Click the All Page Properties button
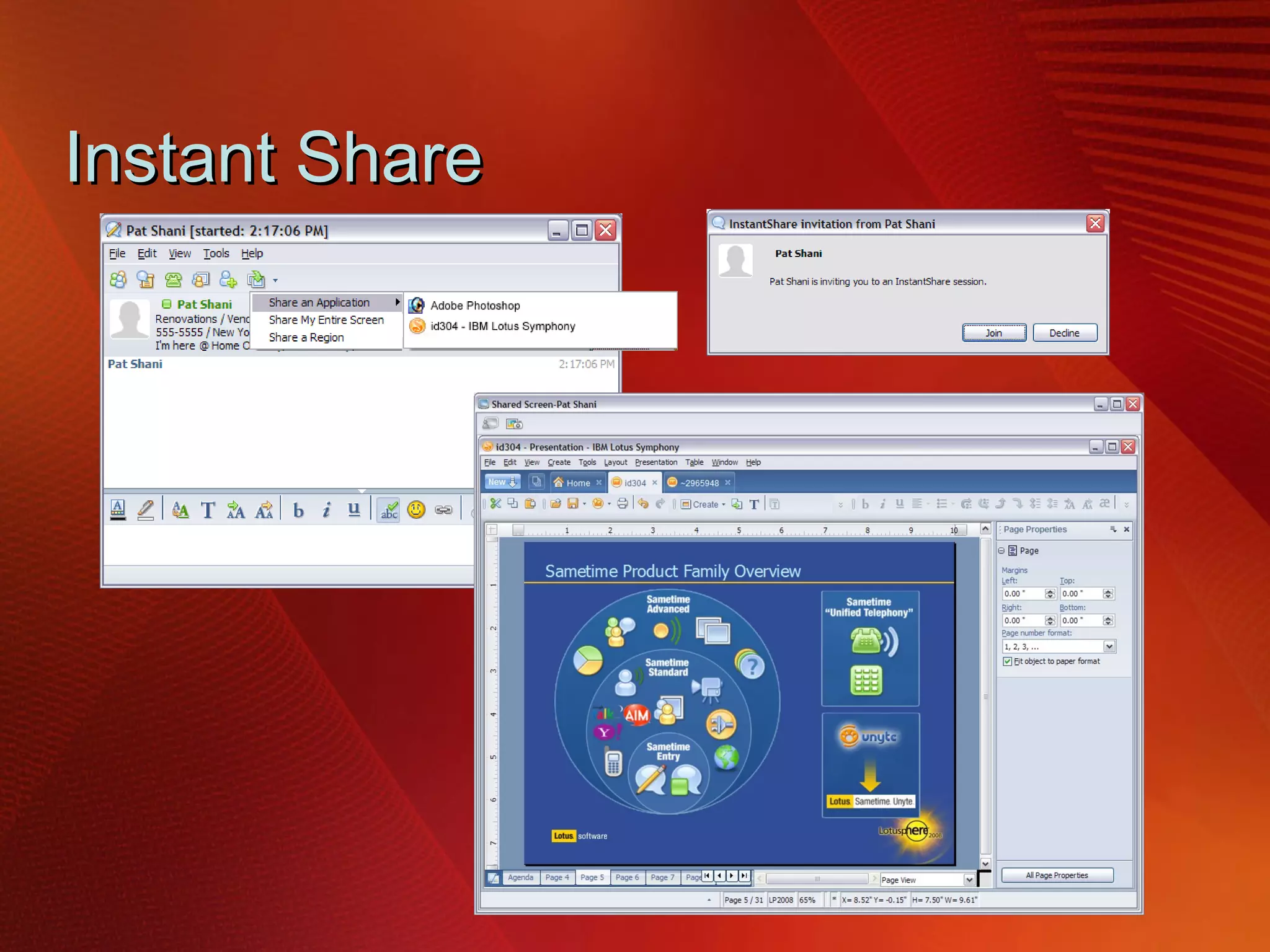The image size is (1270, 952). pyautogui.click(x=1057, y=875)
